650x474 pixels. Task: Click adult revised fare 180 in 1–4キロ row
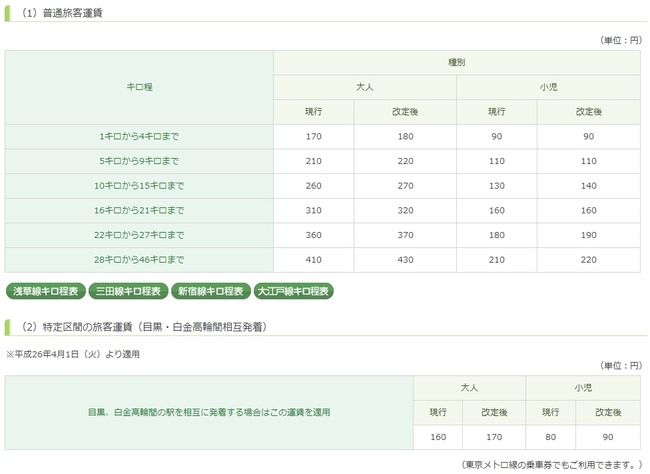click(405, 136)
